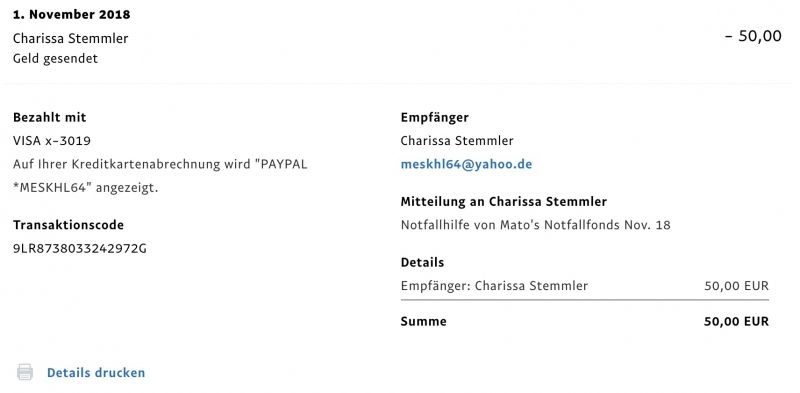Viewport: 800px width, 393px height.
Task: Select the transaction code 9LR8738033242972G
Action: tap(80, 249)
